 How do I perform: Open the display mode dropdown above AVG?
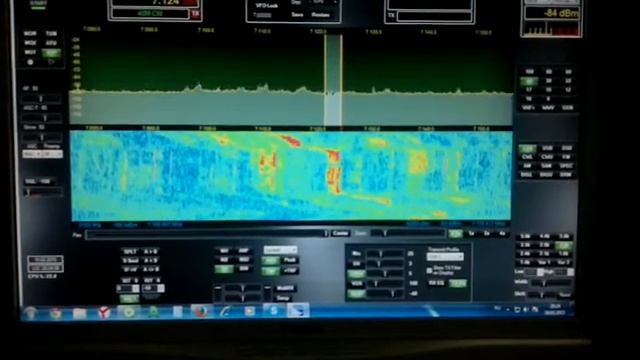[280, 250]
